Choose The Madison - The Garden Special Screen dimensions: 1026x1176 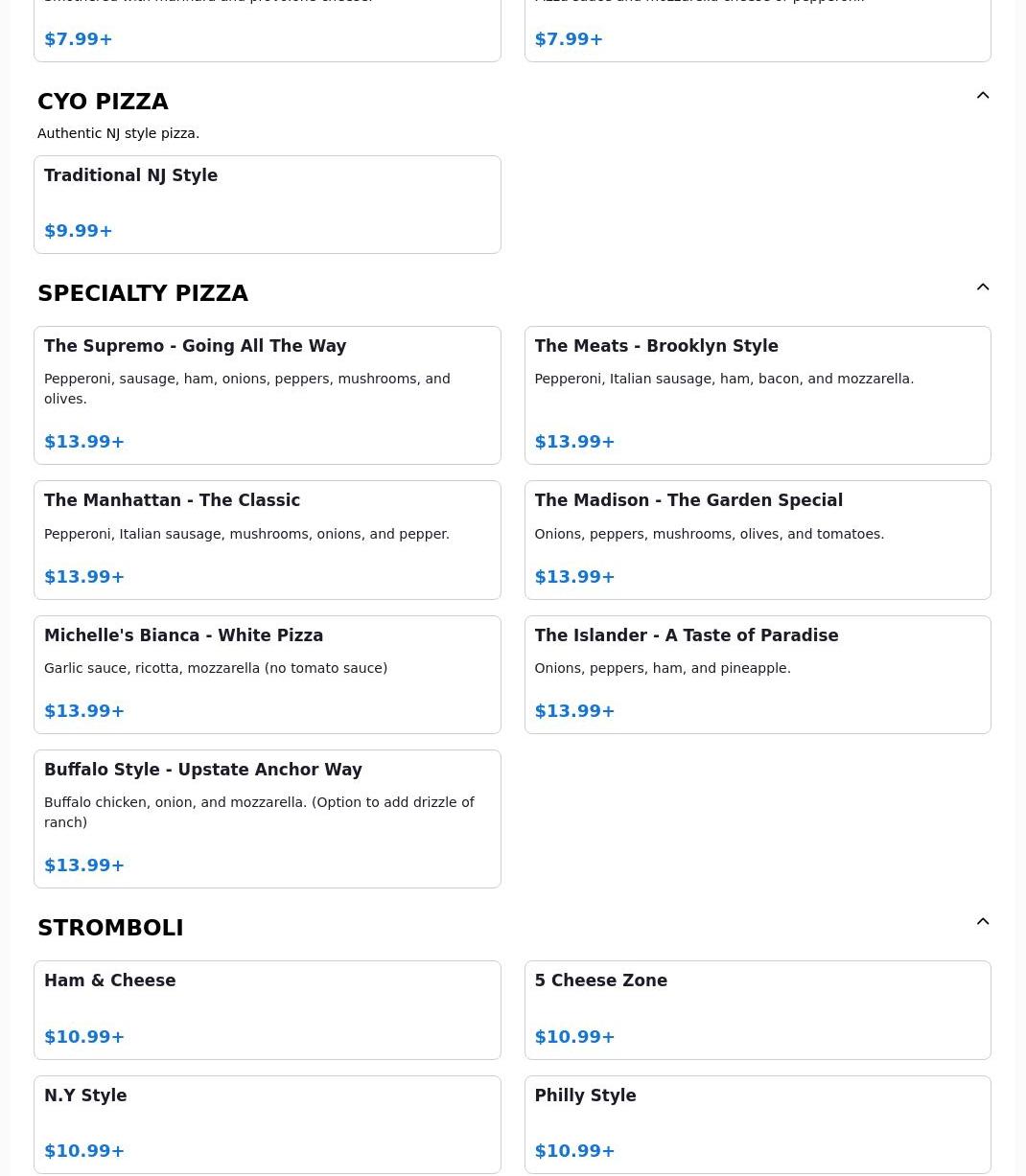point(758,541)
